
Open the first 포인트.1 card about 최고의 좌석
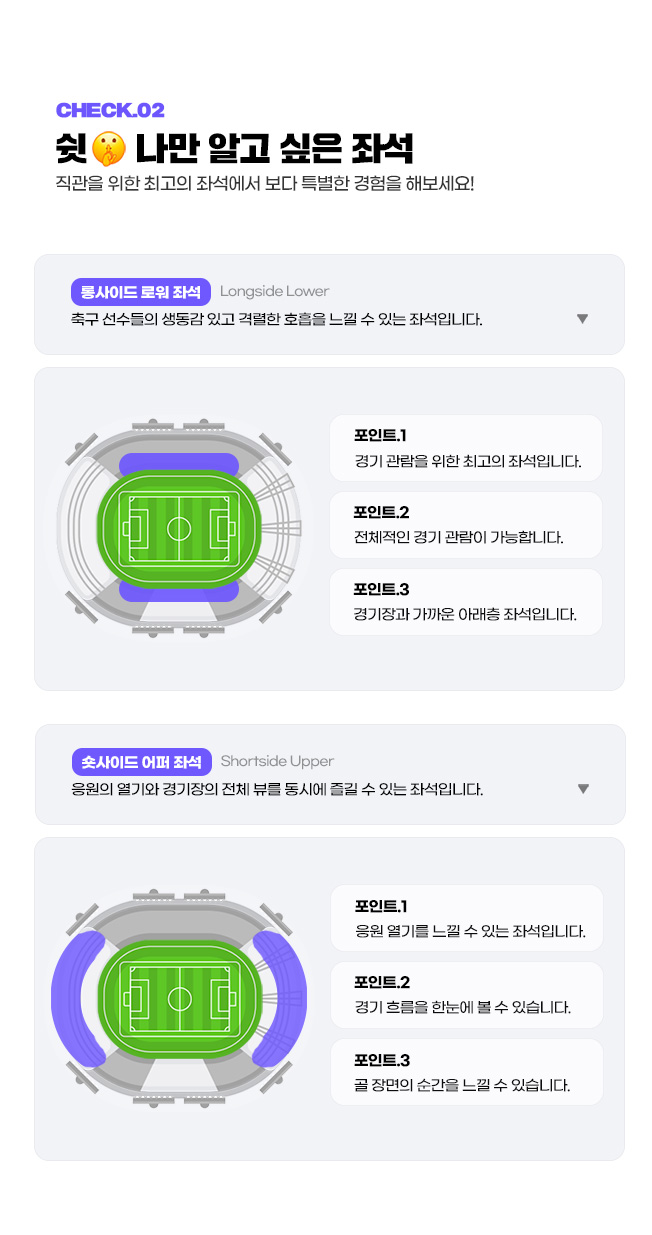pos(466,449)
